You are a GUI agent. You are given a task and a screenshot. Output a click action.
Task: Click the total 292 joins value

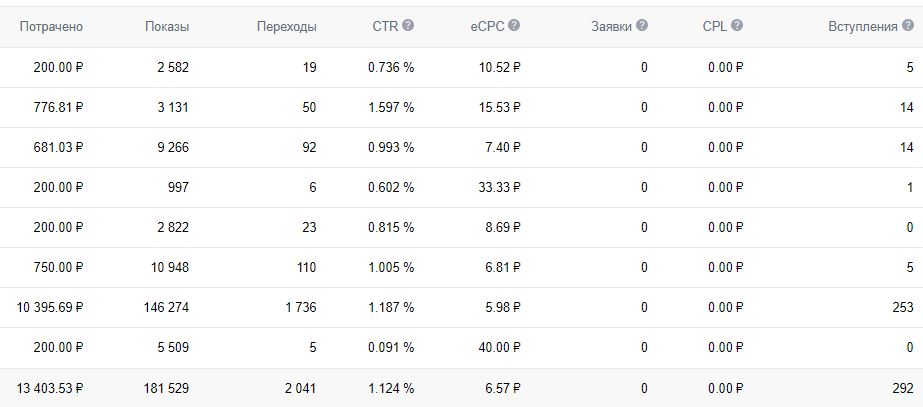click(903, 388)
